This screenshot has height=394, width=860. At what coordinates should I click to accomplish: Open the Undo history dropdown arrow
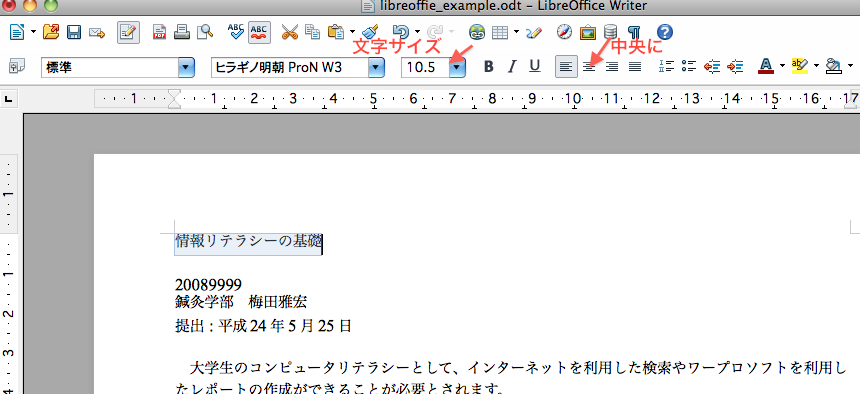(417, 32)
